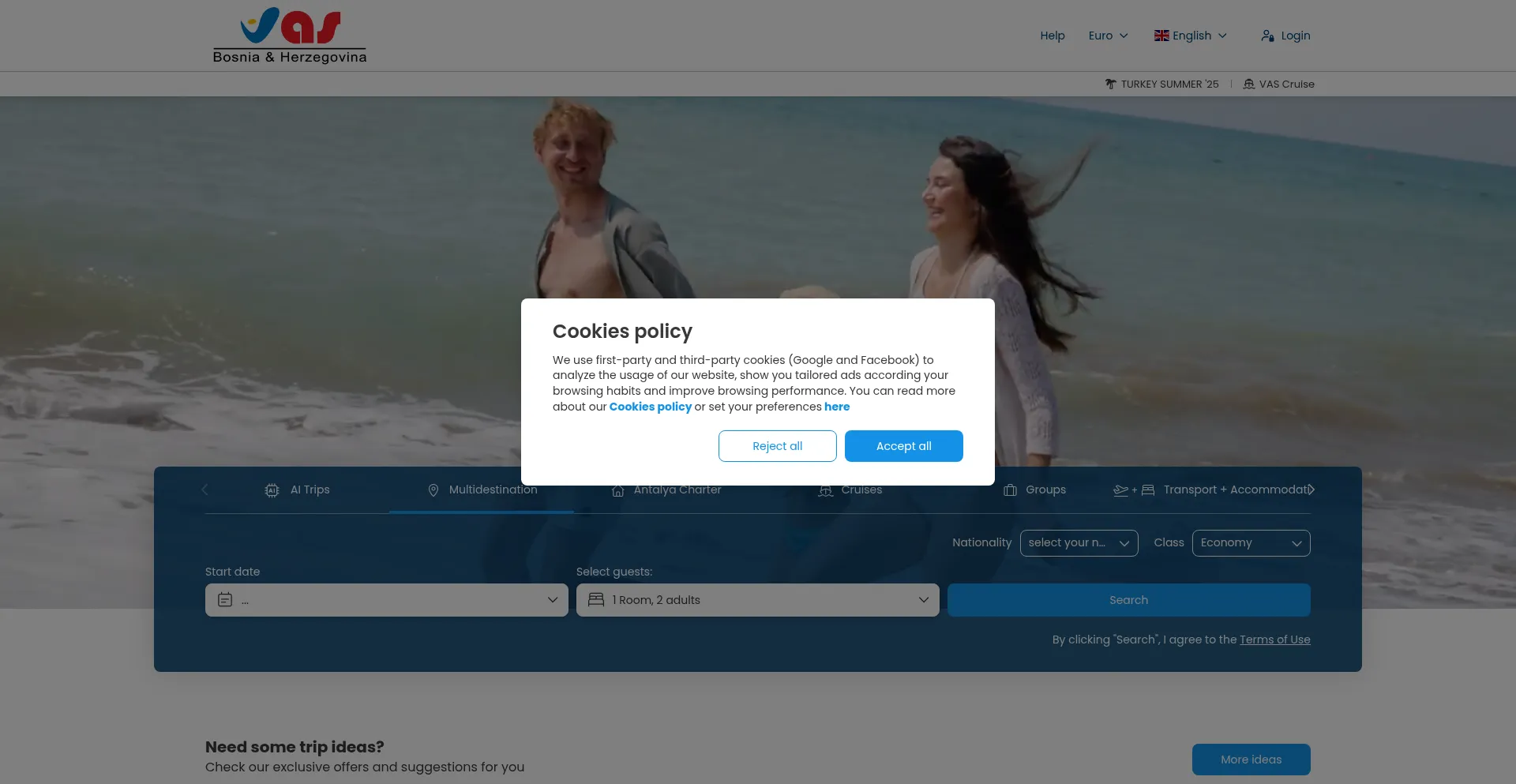Click the Groups suitcase icon
The image size is (1516, 784).
[1010, 490]
